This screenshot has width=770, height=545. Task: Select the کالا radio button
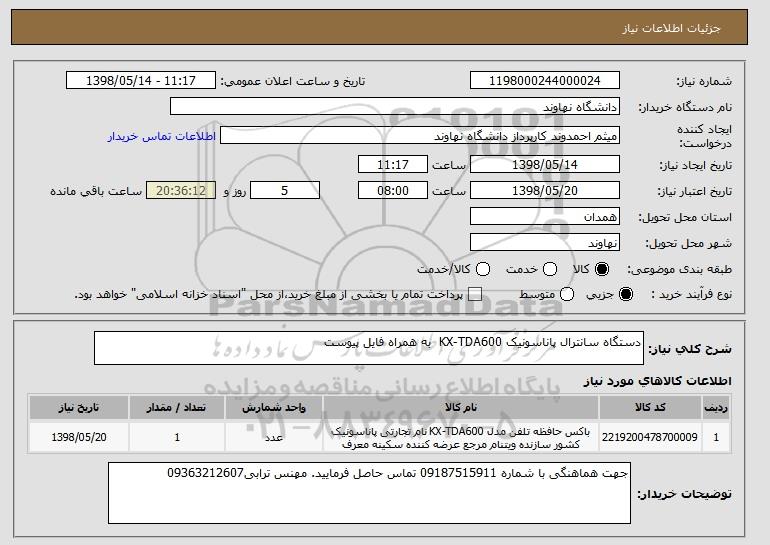[602, 269]
